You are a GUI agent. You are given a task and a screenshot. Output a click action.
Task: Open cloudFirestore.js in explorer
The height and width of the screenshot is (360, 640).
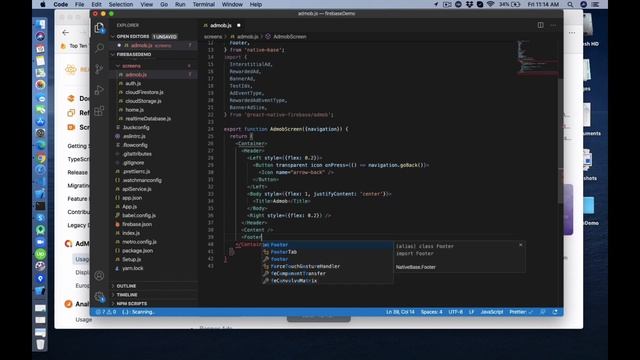click(144, 92)
